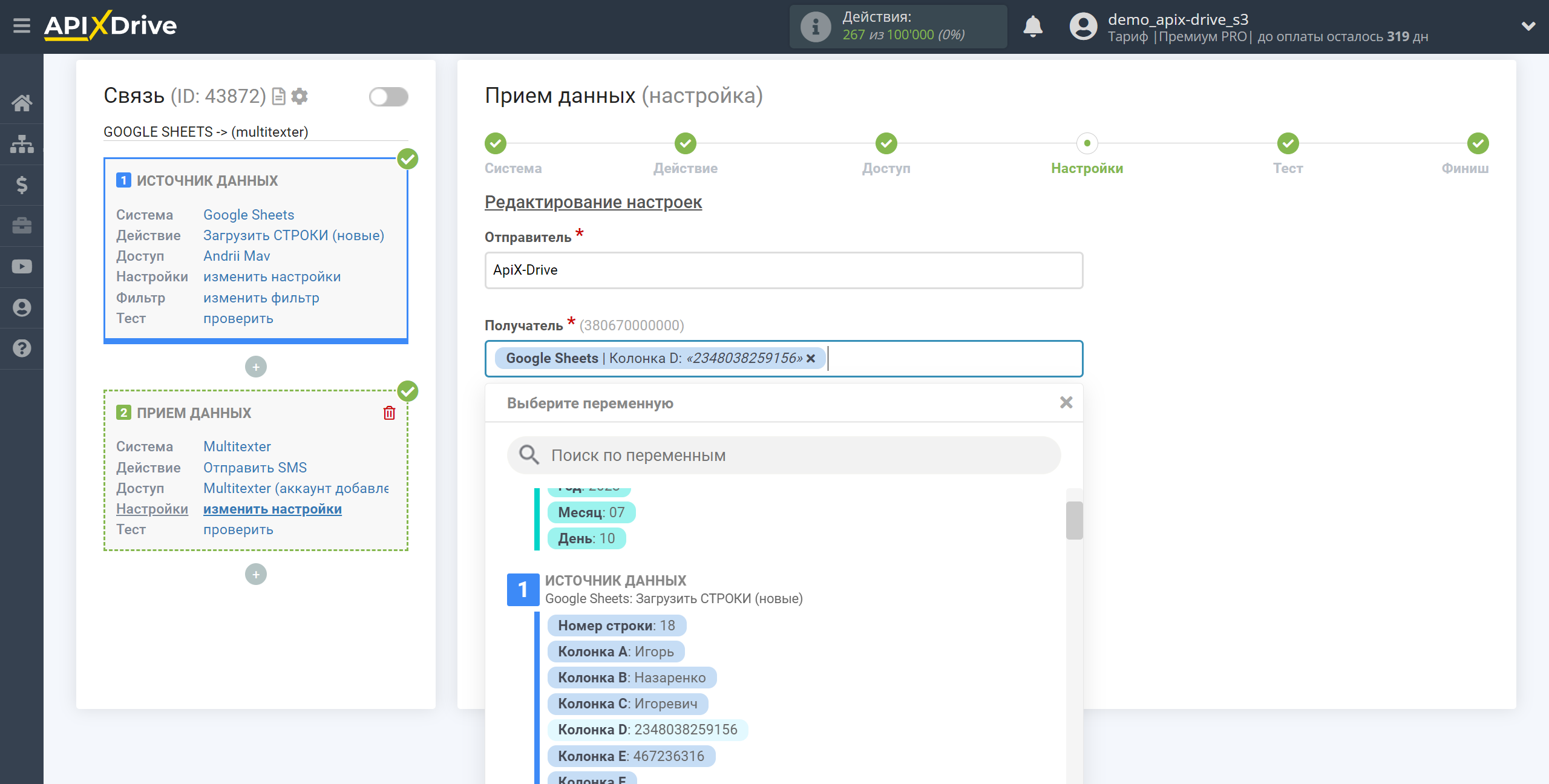Image resolution: width=1549 pixels, height=784 pixels.
Task: Select Колонка D: 2348038259156 variable
Action: (647, 730)
